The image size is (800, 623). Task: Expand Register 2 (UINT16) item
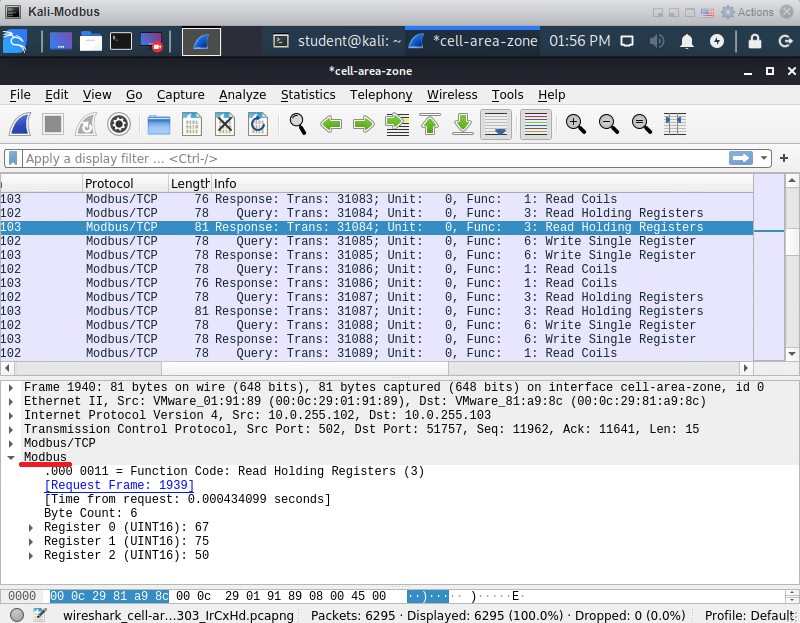31,556
